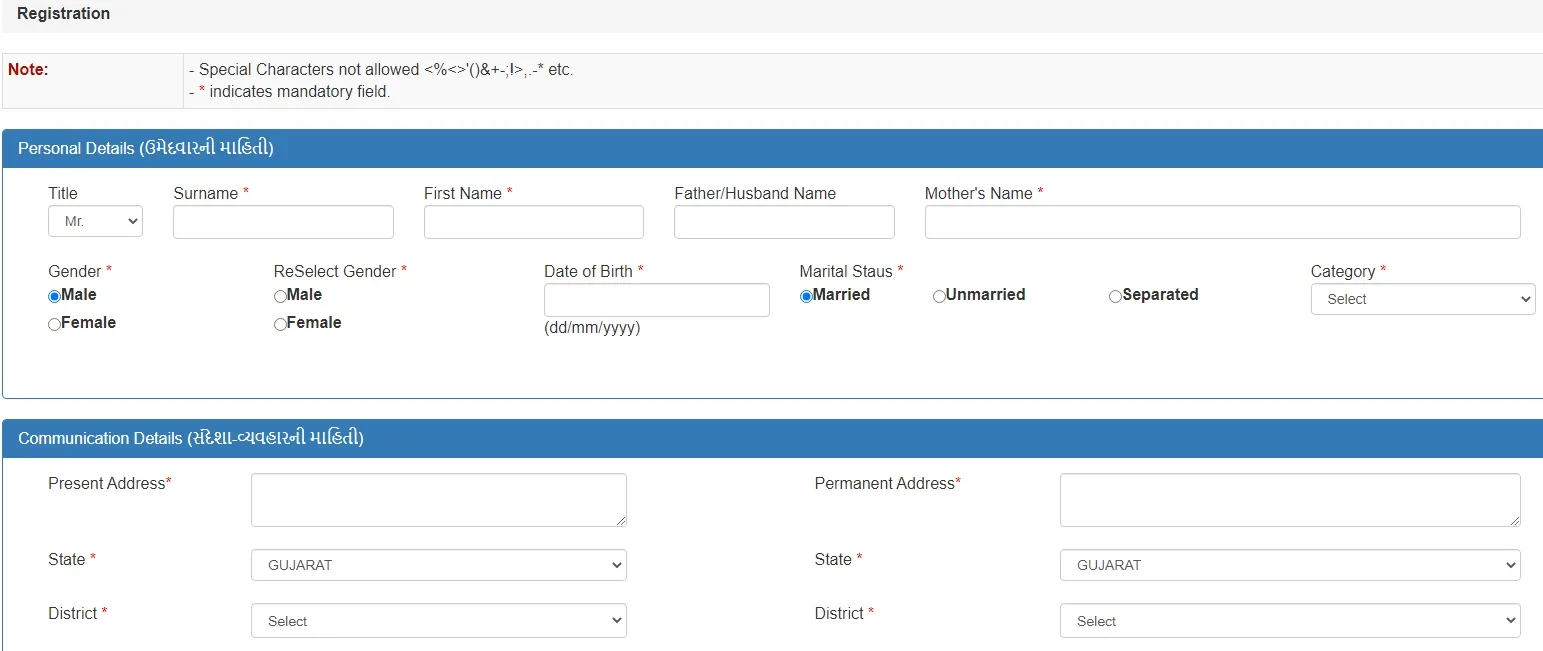Viewport: 1543px width, 651px height.
Task: Select Female under Gender
Action: pyautogui.click(x=55, y=324)
